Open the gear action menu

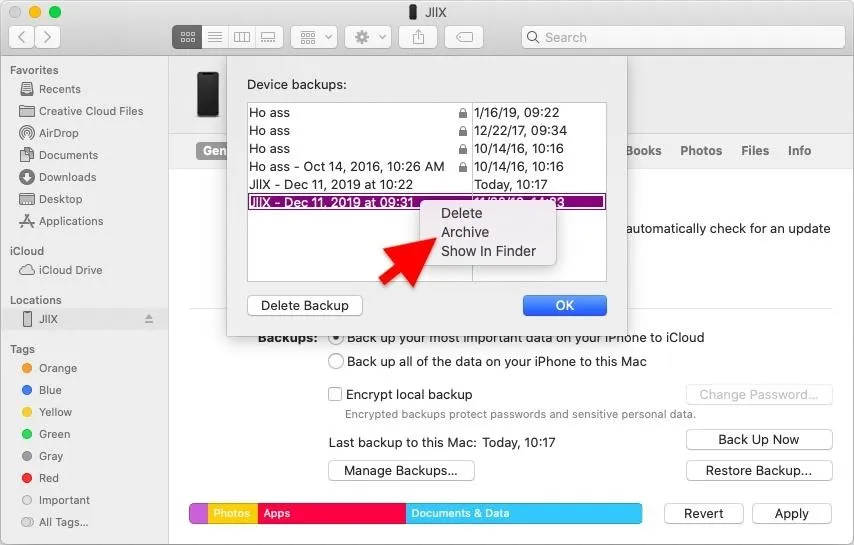click(x=368, y=37)
